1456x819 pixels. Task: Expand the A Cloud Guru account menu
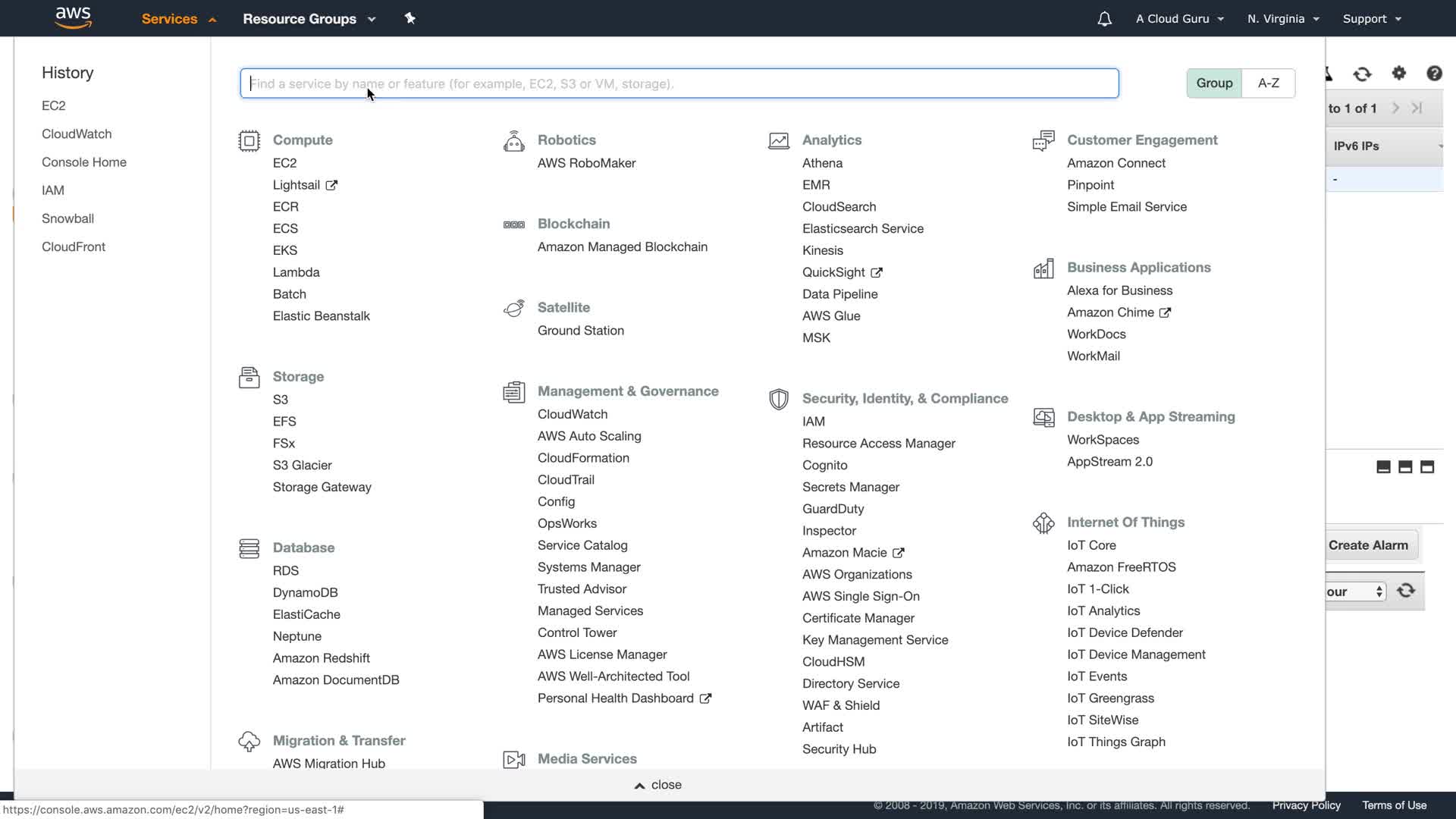click(1179, 19)
